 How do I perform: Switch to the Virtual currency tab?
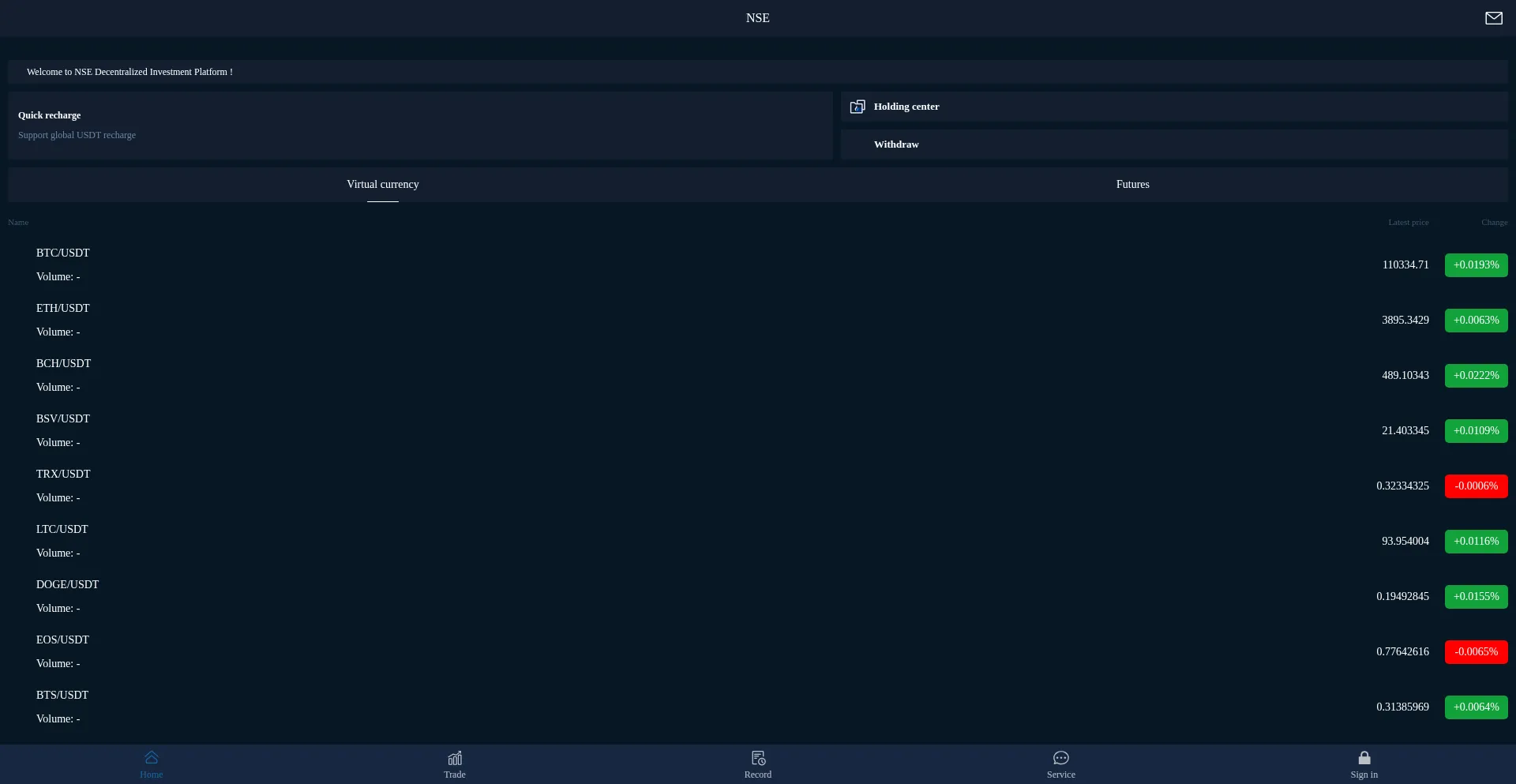click(x=383, y=184)
